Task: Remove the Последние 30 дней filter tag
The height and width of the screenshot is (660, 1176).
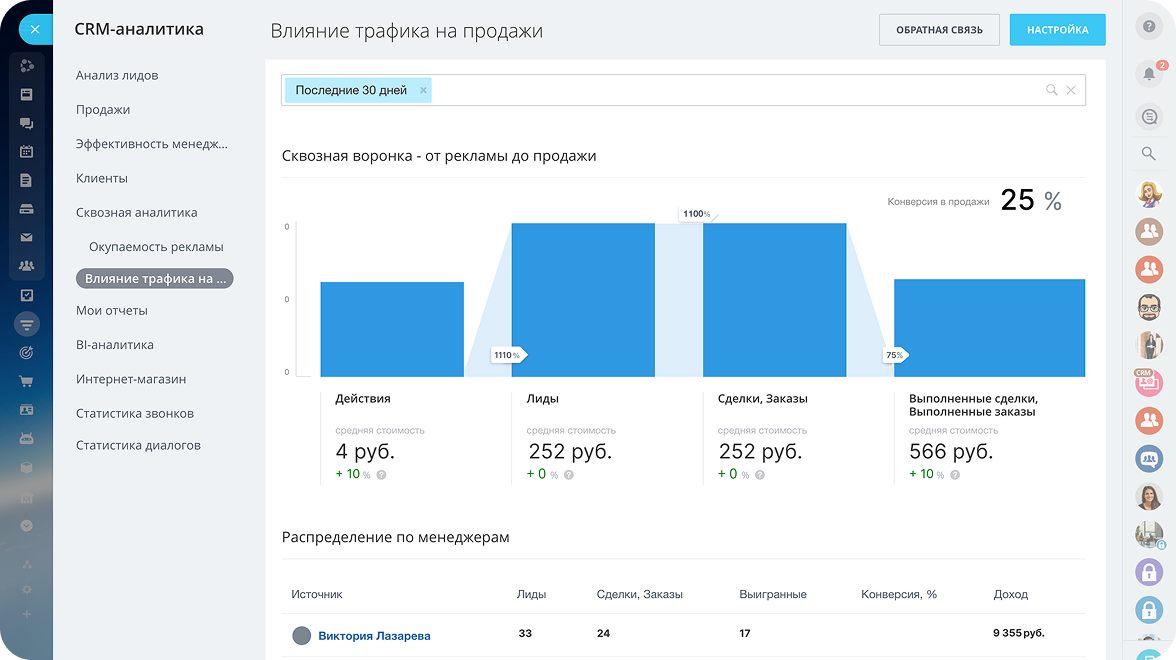Action: pos(423,90)
